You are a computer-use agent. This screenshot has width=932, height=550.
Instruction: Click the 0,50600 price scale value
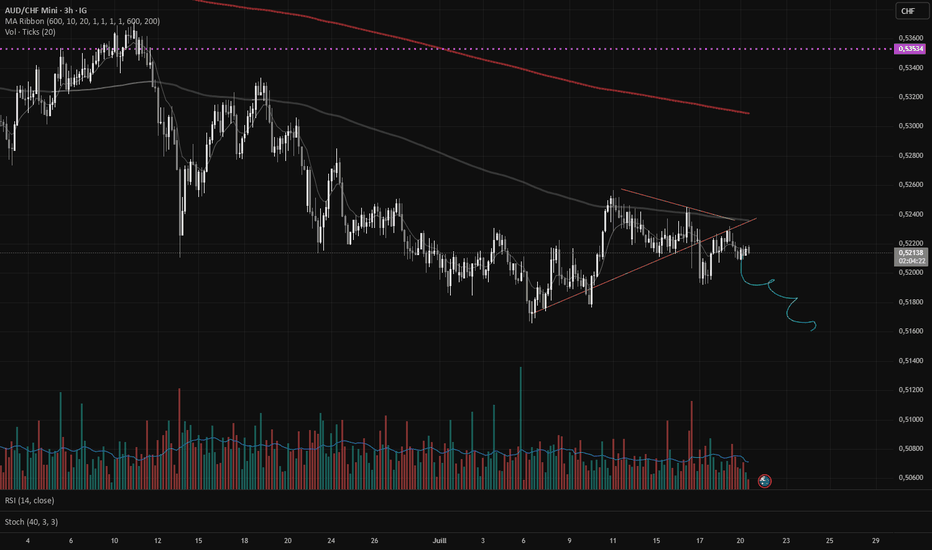pyautogui.click(x=910, y=477)
